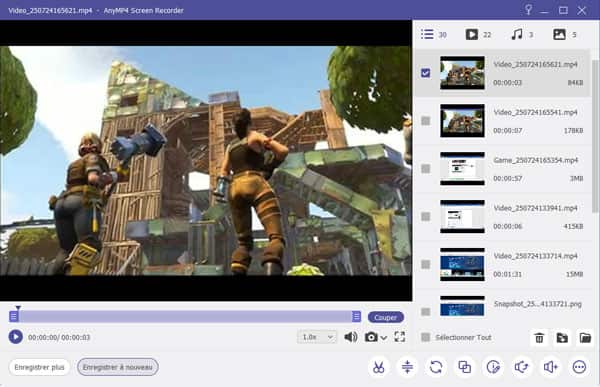This screenshot has width=600, height=387.
Task: Click Enregistrer plus button
Action: click(x=39, y=367)
